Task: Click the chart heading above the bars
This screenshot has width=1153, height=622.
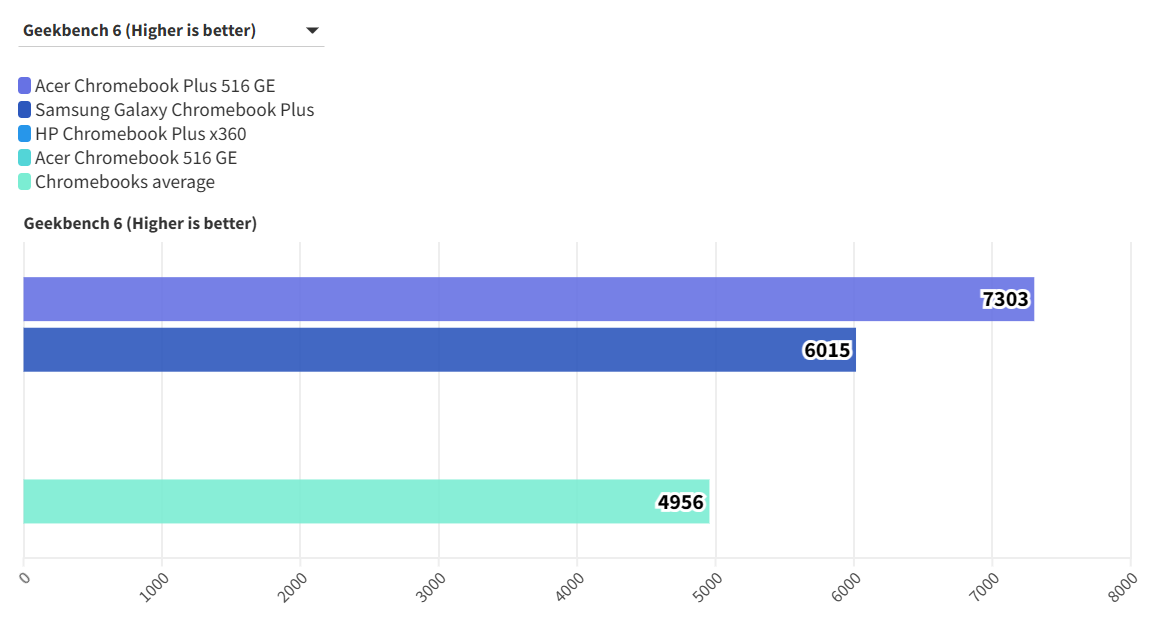Action: (x=140, y=223)
